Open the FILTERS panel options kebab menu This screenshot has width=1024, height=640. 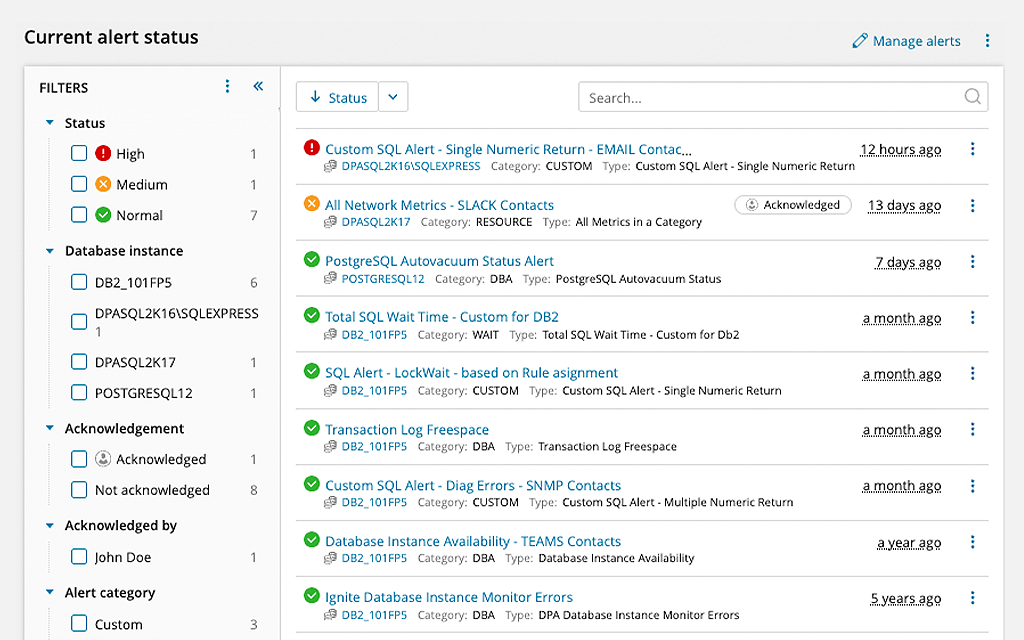pos(227,86)
